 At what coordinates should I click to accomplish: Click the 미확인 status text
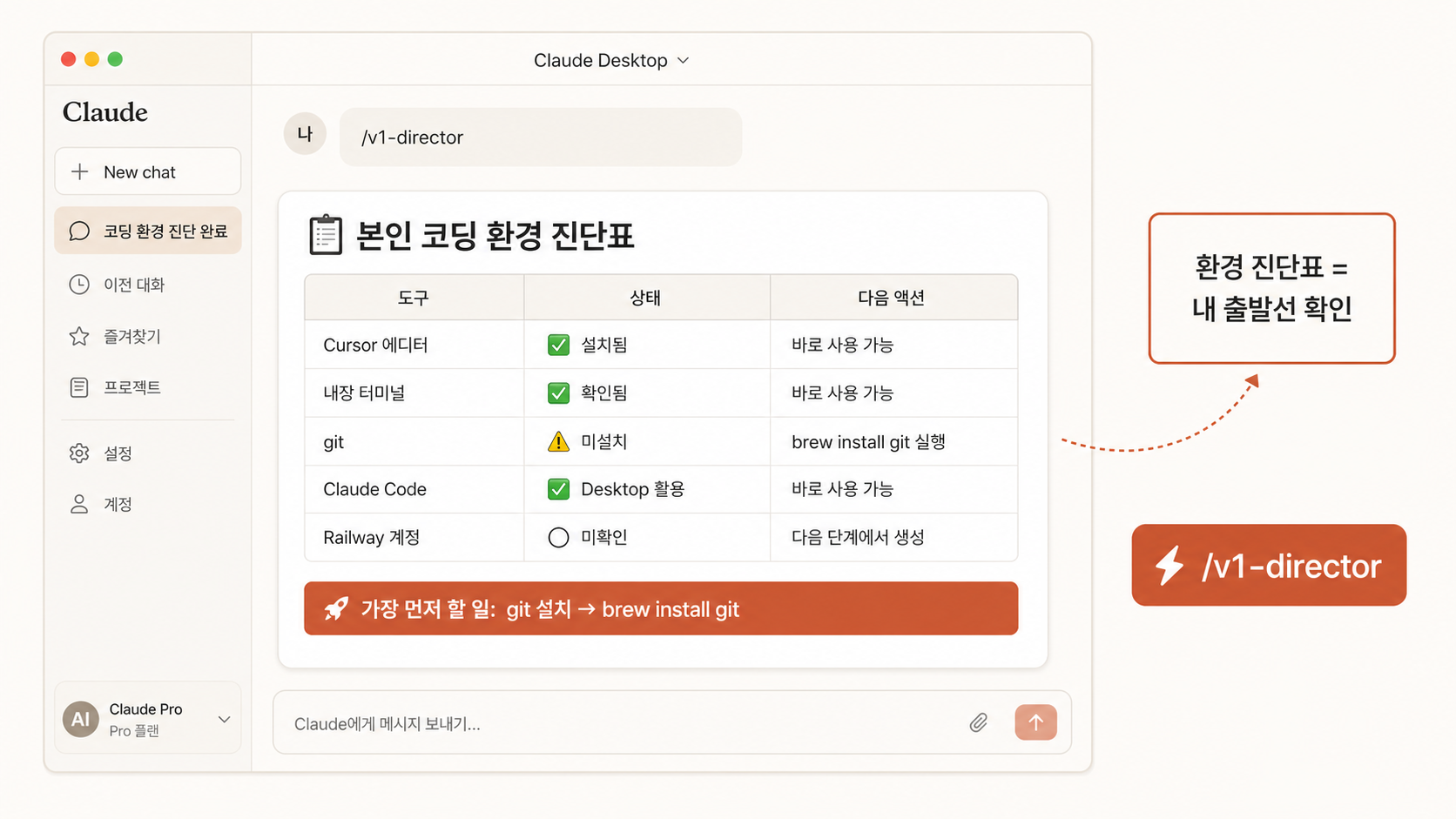pos(604,537)
